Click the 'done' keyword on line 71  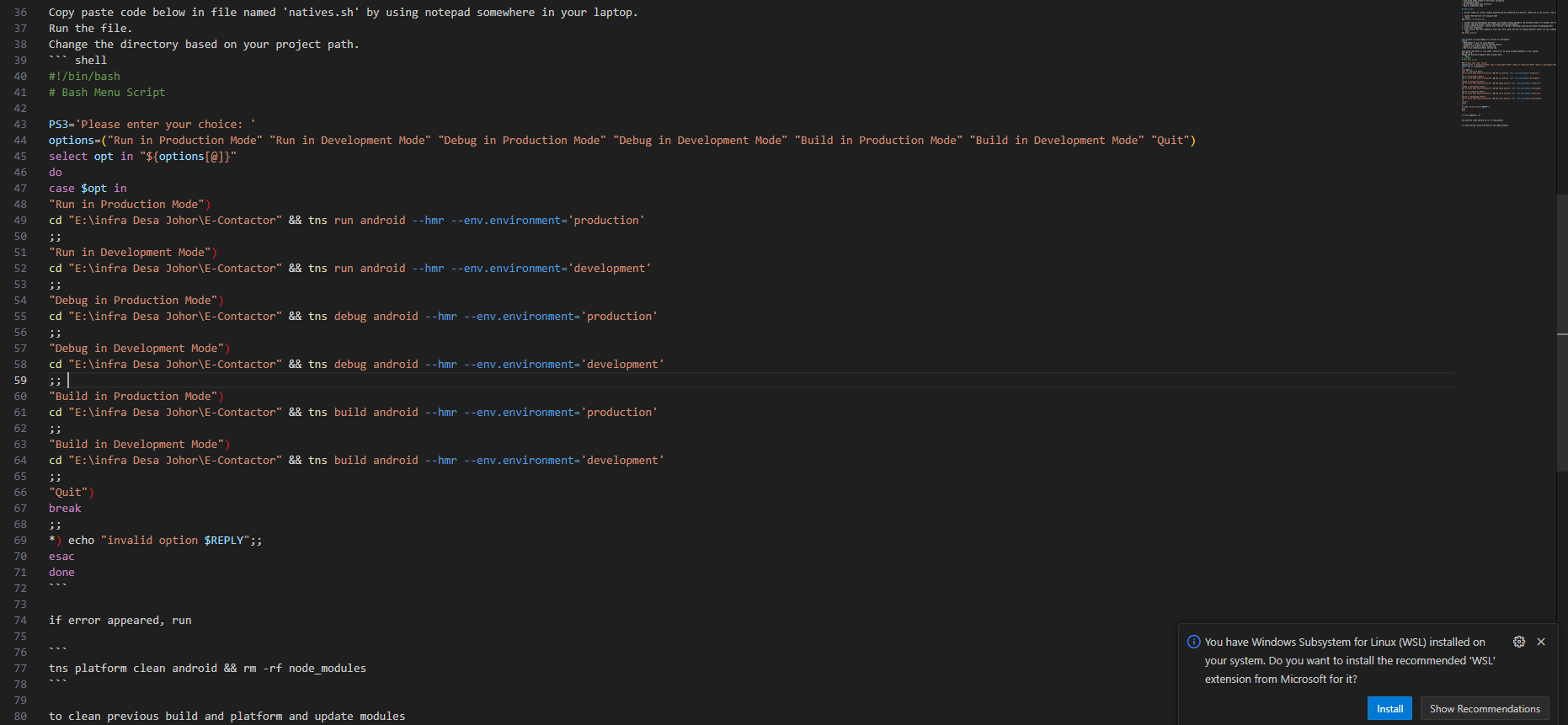[61, 573]
